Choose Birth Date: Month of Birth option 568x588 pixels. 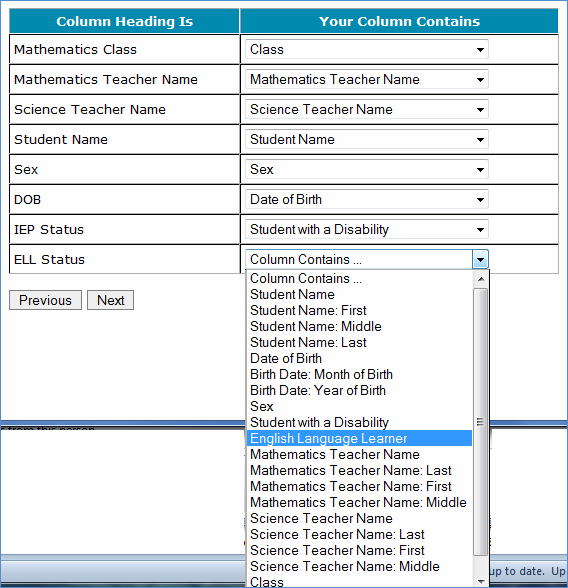coord(359,374)
